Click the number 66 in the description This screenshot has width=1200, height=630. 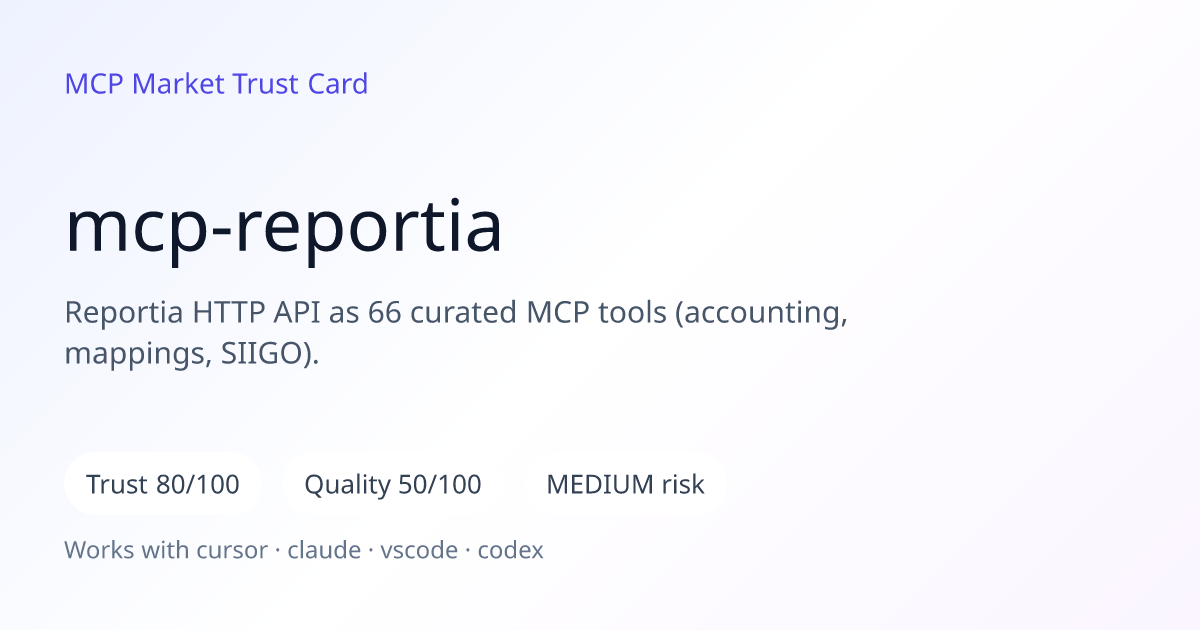[x=385, y=313]
